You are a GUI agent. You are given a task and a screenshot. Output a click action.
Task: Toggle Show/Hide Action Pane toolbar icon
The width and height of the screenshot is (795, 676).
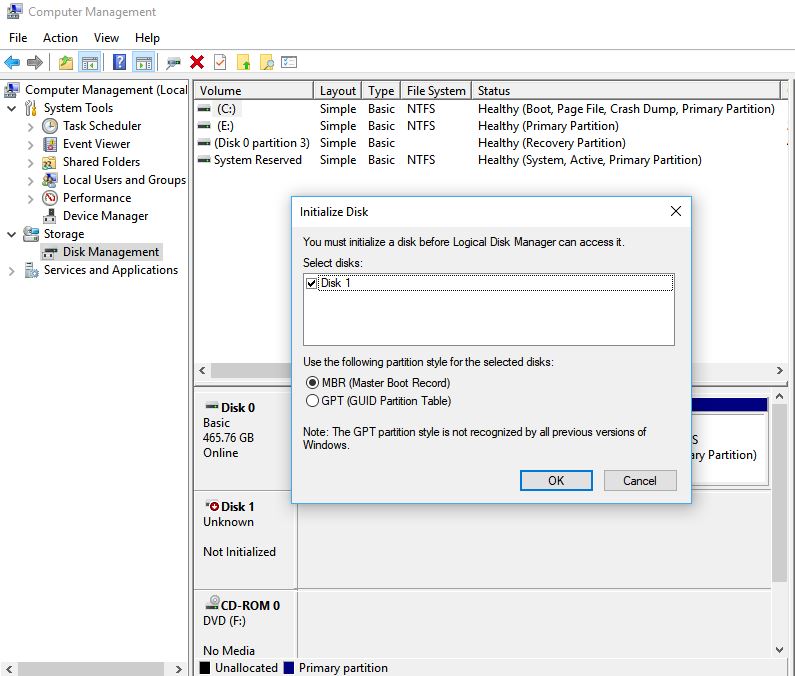click(144, 63)
